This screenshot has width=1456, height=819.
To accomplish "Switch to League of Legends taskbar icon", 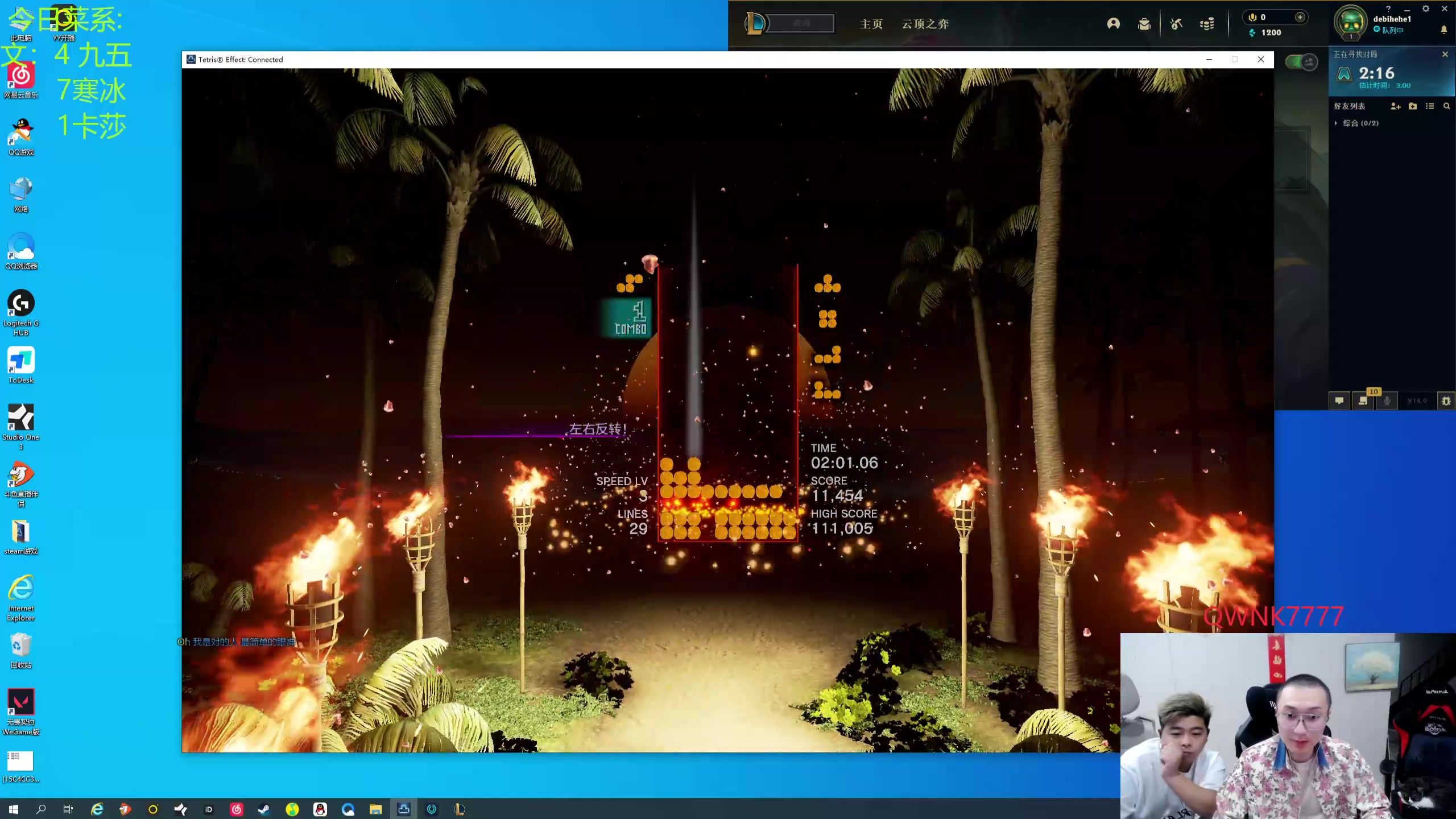I will [460, 809].
